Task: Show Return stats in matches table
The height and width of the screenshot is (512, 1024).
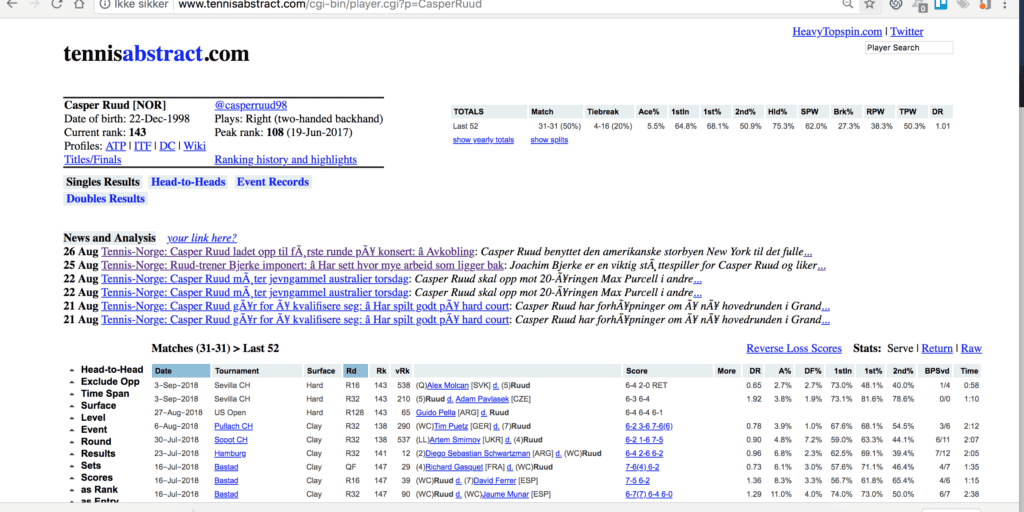Action: click(x=937, y=349)
